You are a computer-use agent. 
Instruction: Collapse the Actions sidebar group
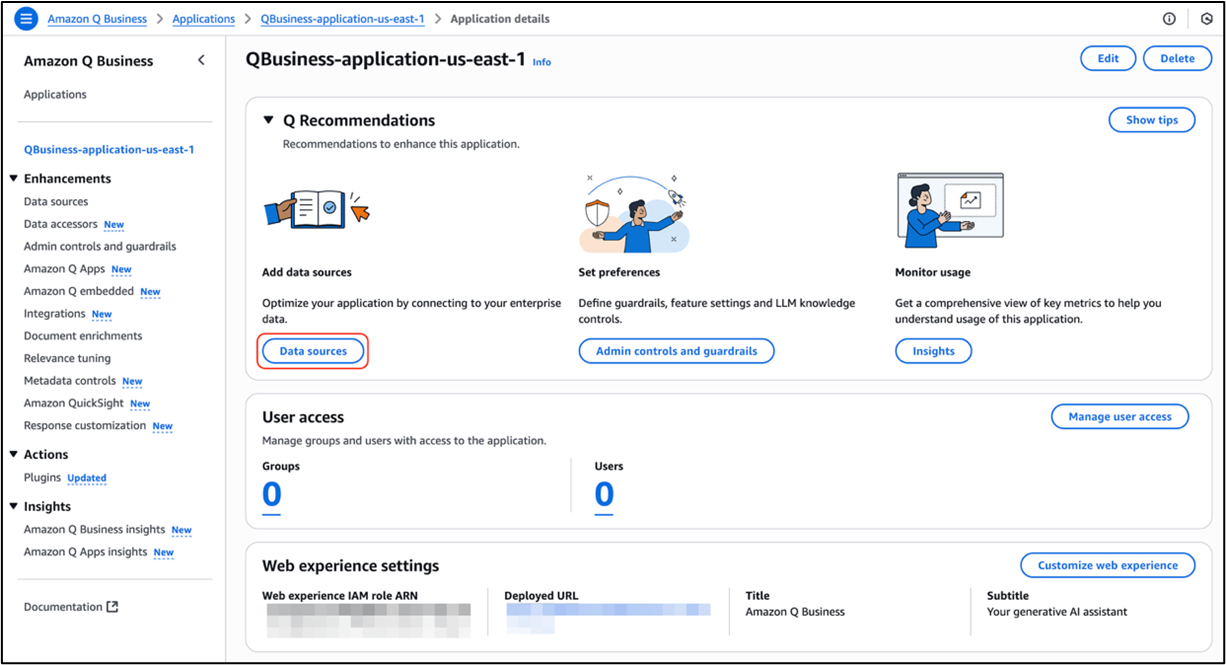pos(14,455)
